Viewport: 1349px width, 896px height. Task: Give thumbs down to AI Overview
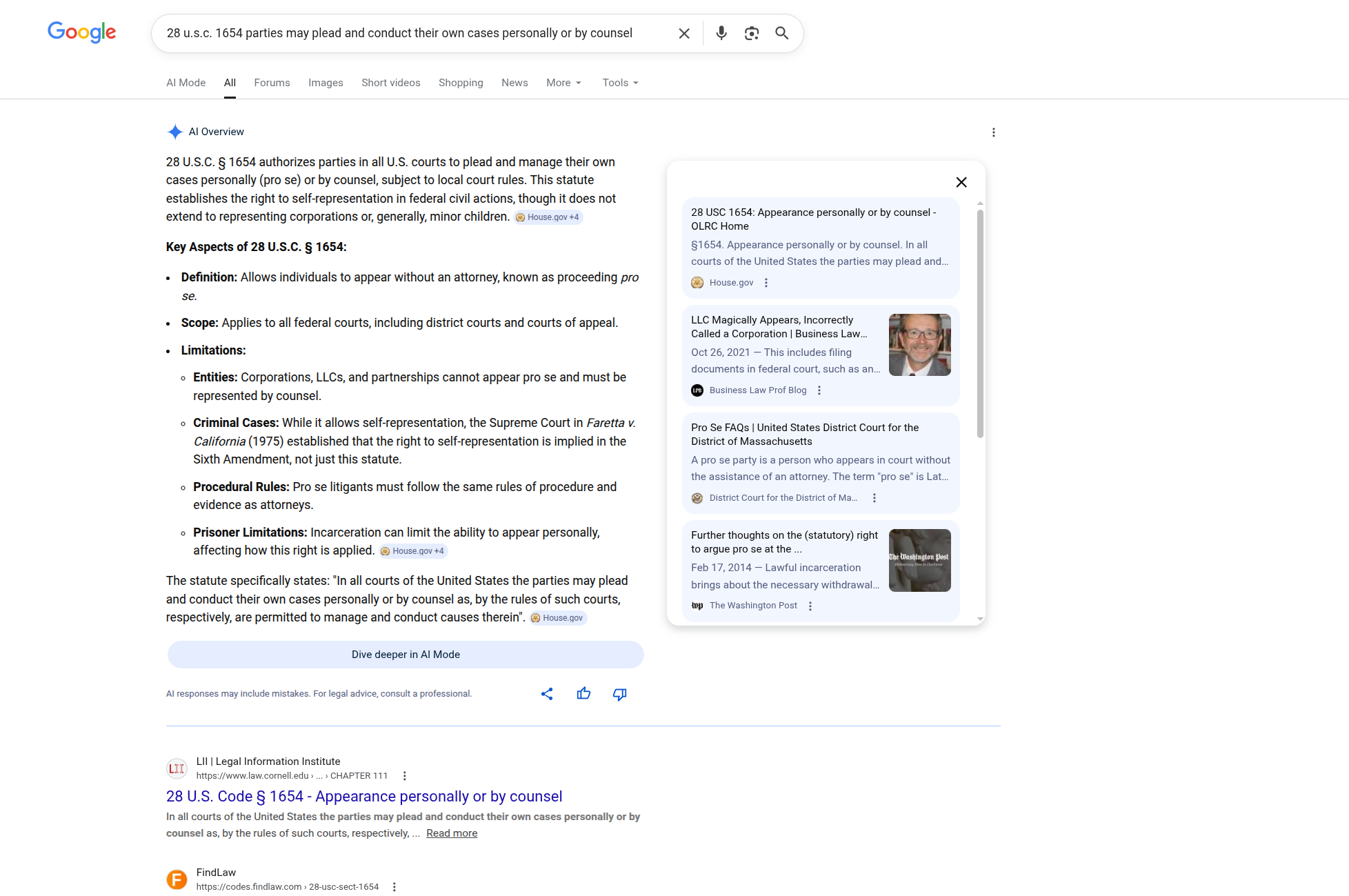[619, 694]
